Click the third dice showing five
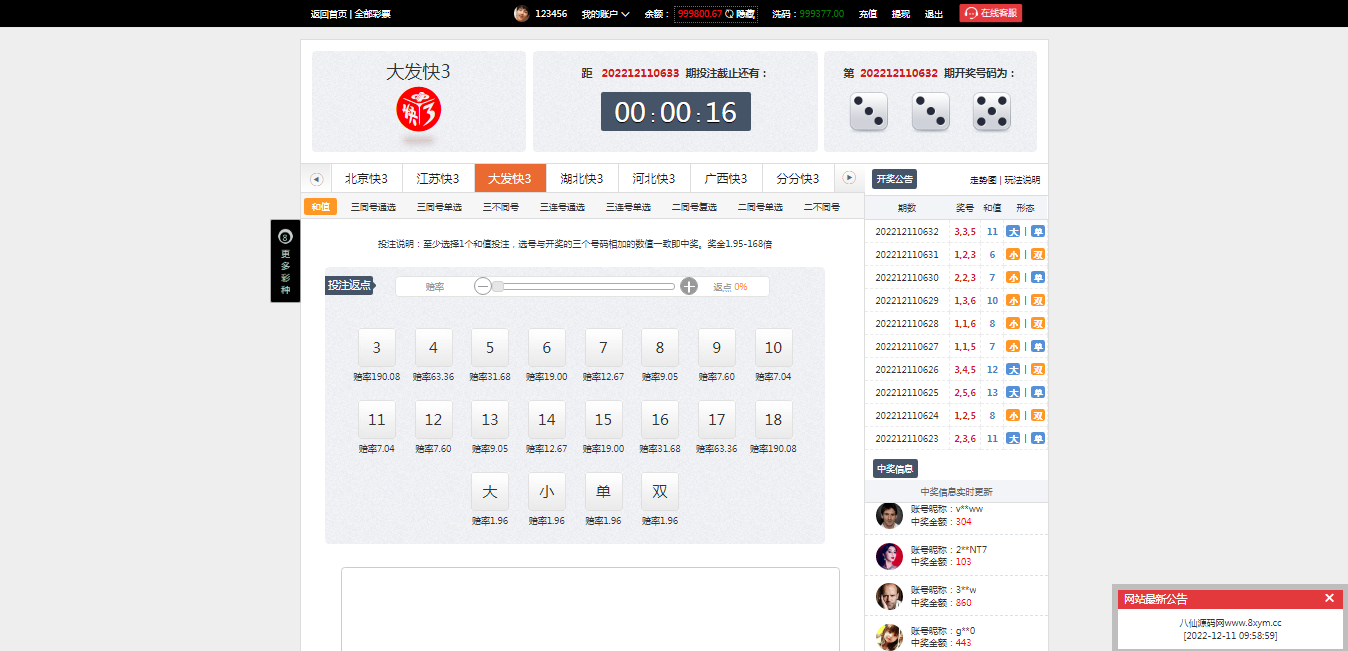This screenshot has width=1348, height=651. (x=992, y=111)
